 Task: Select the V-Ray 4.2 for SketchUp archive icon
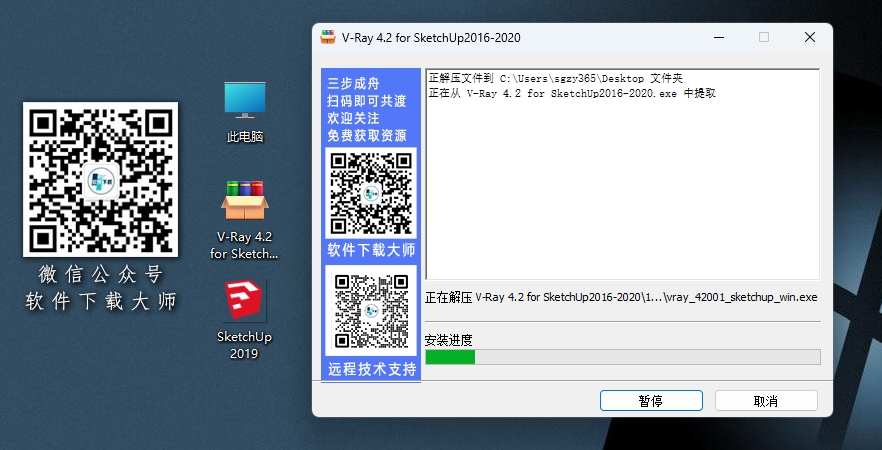point(244,220)
